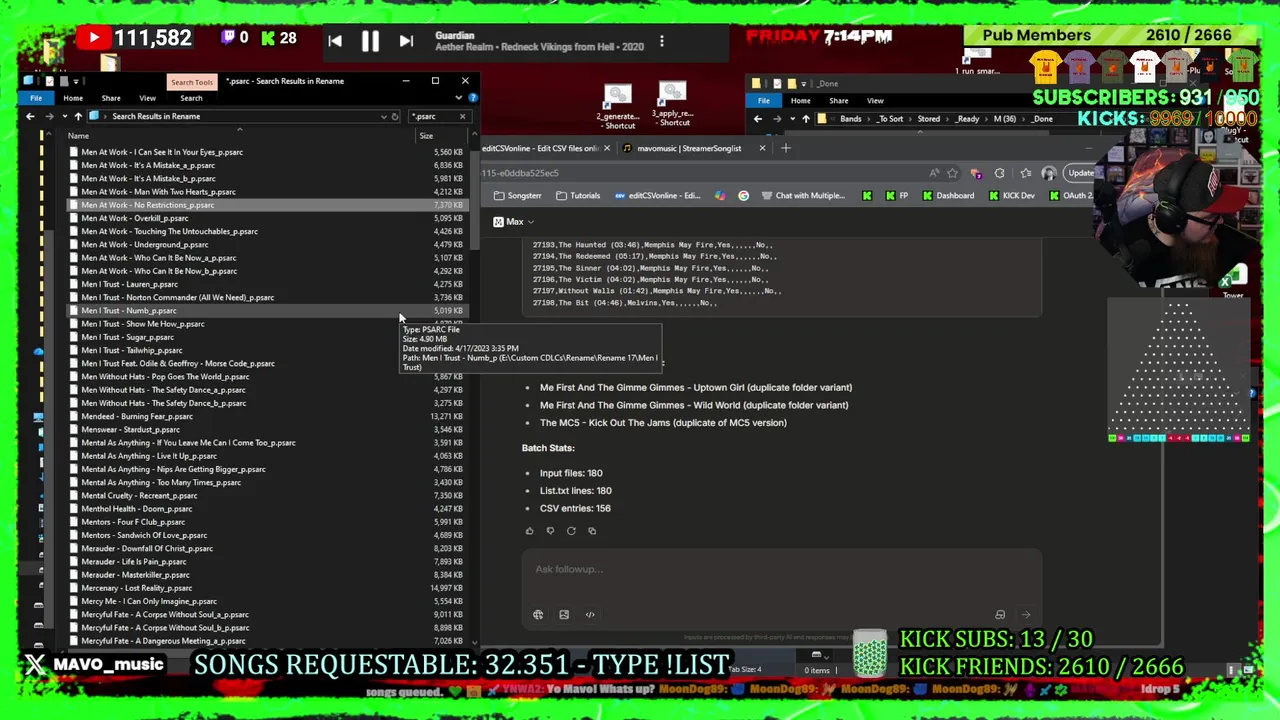
Task: Toggle web search globe in chat box
Action: tap(538, 615)
